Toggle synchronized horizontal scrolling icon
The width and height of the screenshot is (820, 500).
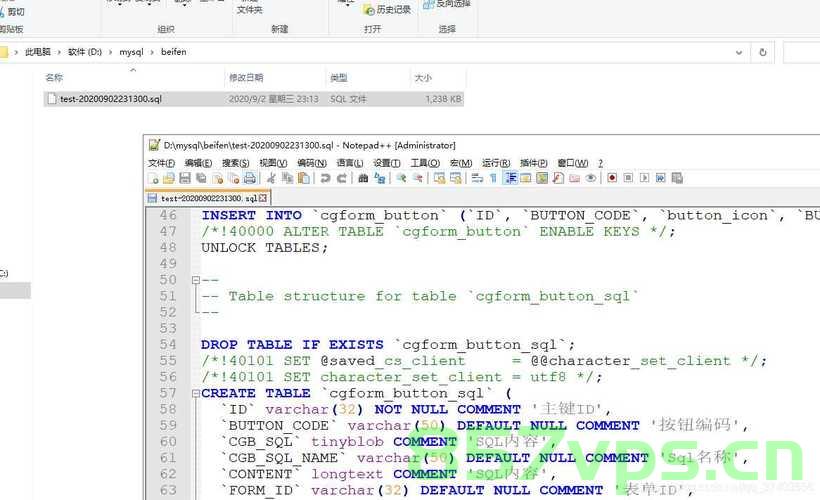click(x=455, y=178)
